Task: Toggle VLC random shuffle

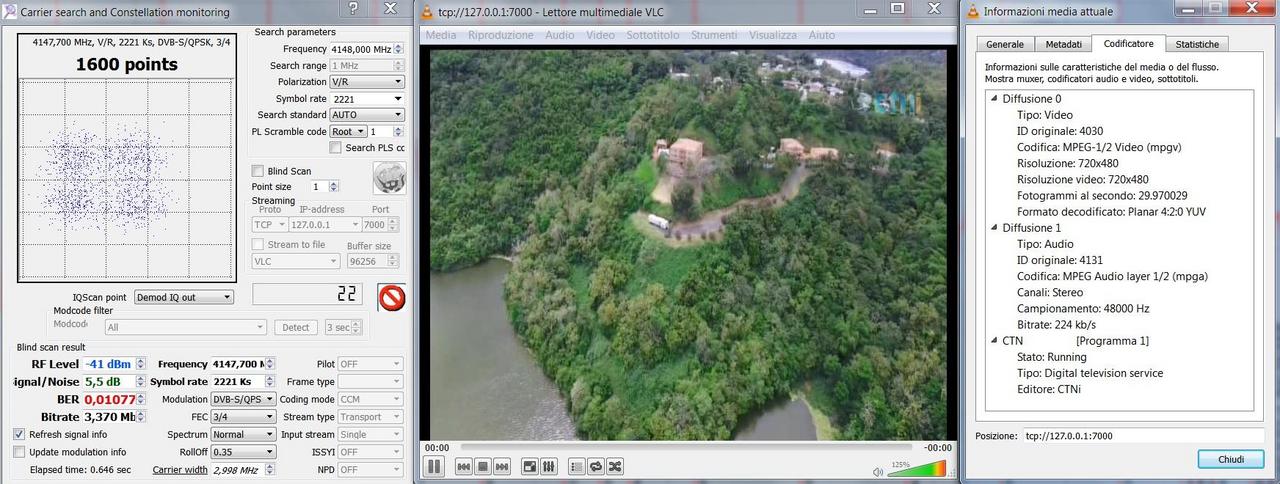Action: [615, 466]
